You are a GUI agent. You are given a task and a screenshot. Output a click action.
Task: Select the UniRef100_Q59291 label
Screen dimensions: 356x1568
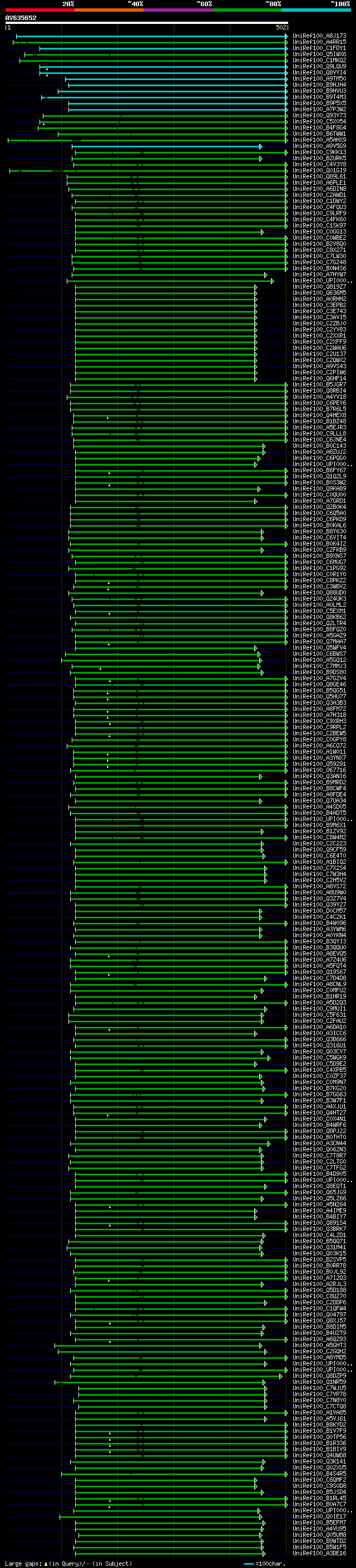coord(319,764)
